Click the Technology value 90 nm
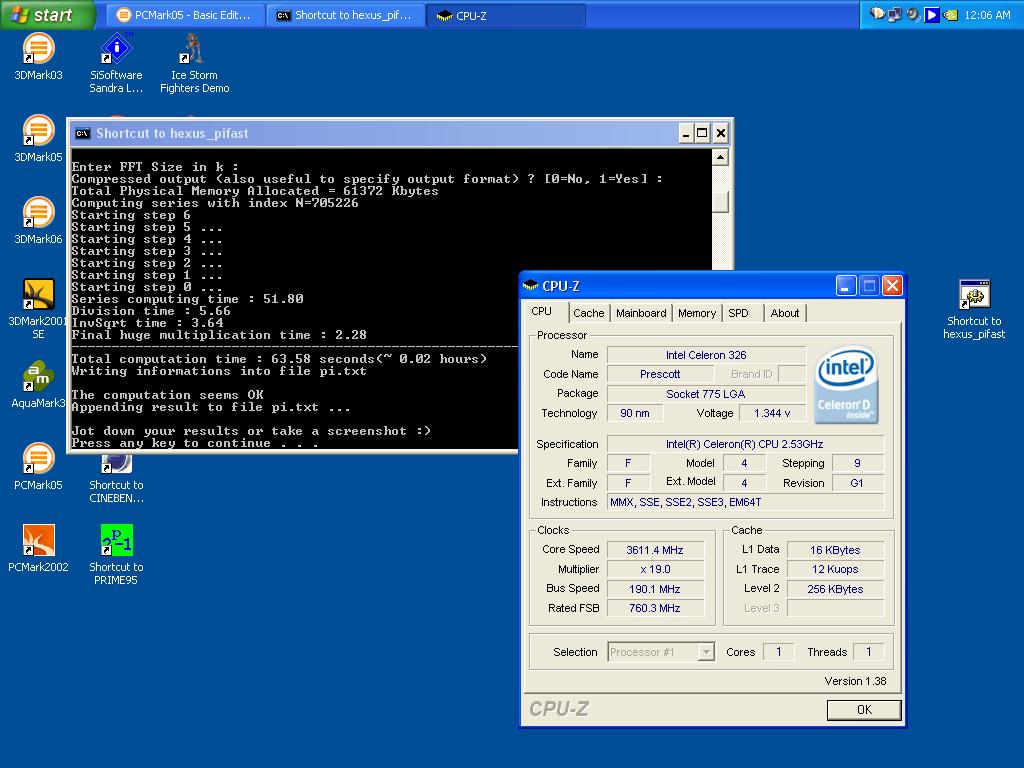Viewport: 1024px width, 768px height. (635, 413)
